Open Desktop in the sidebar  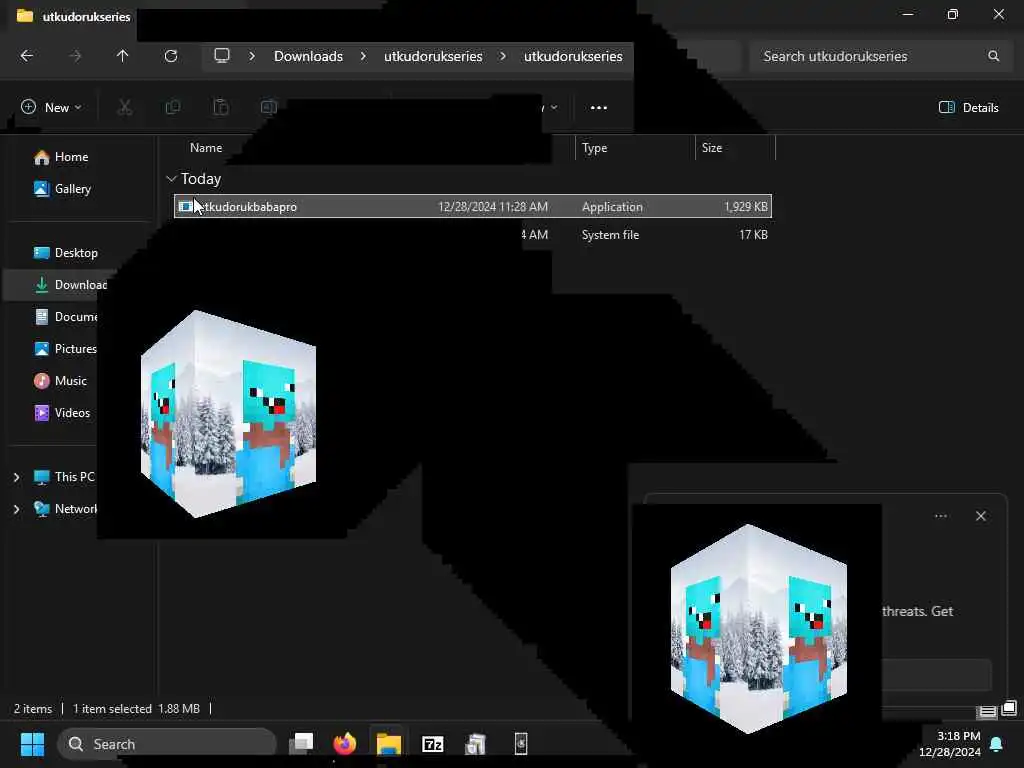[65, 253]
